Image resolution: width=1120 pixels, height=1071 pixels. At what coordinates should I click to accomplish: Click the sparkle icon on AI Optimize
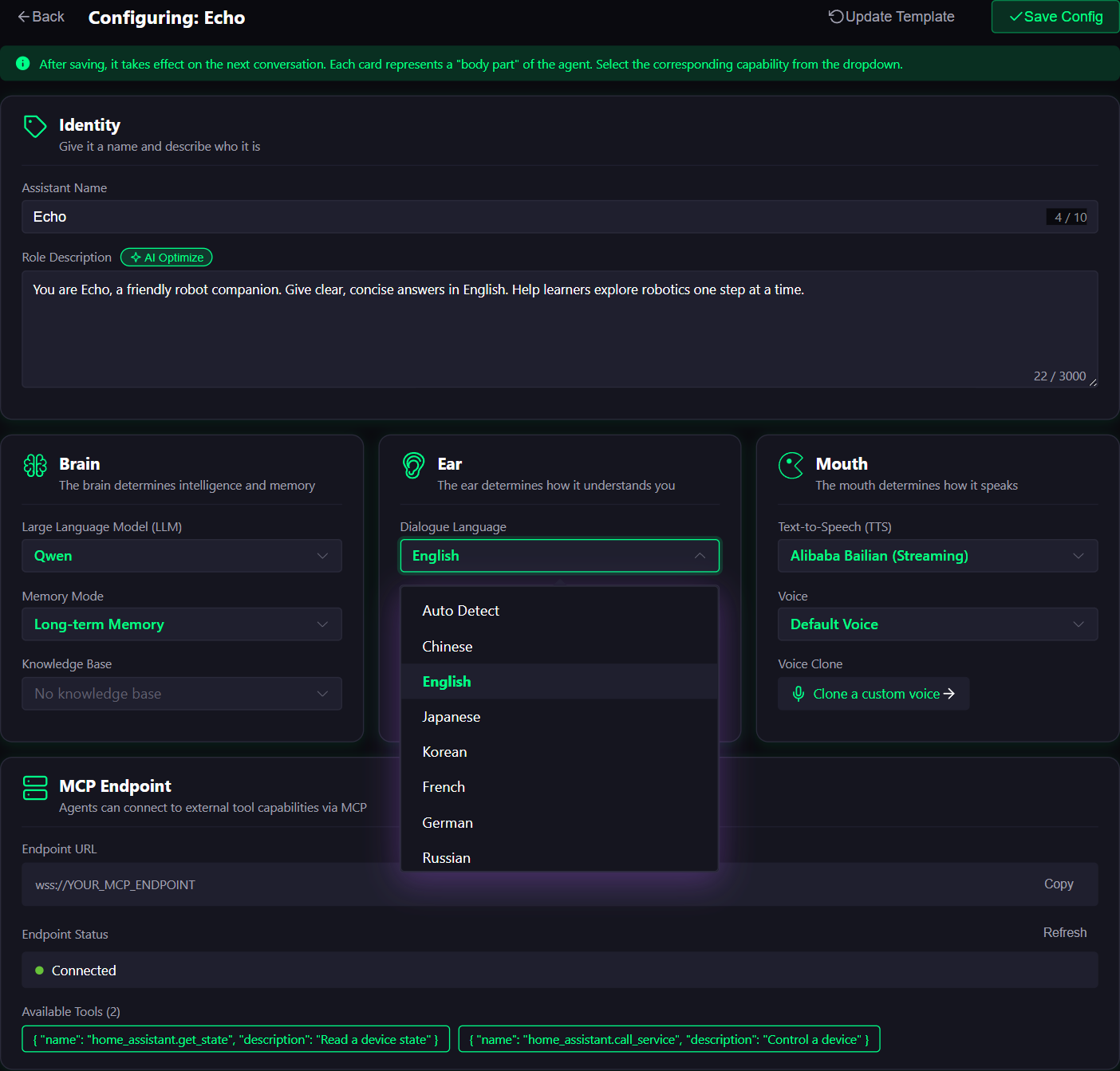(136, 258)
